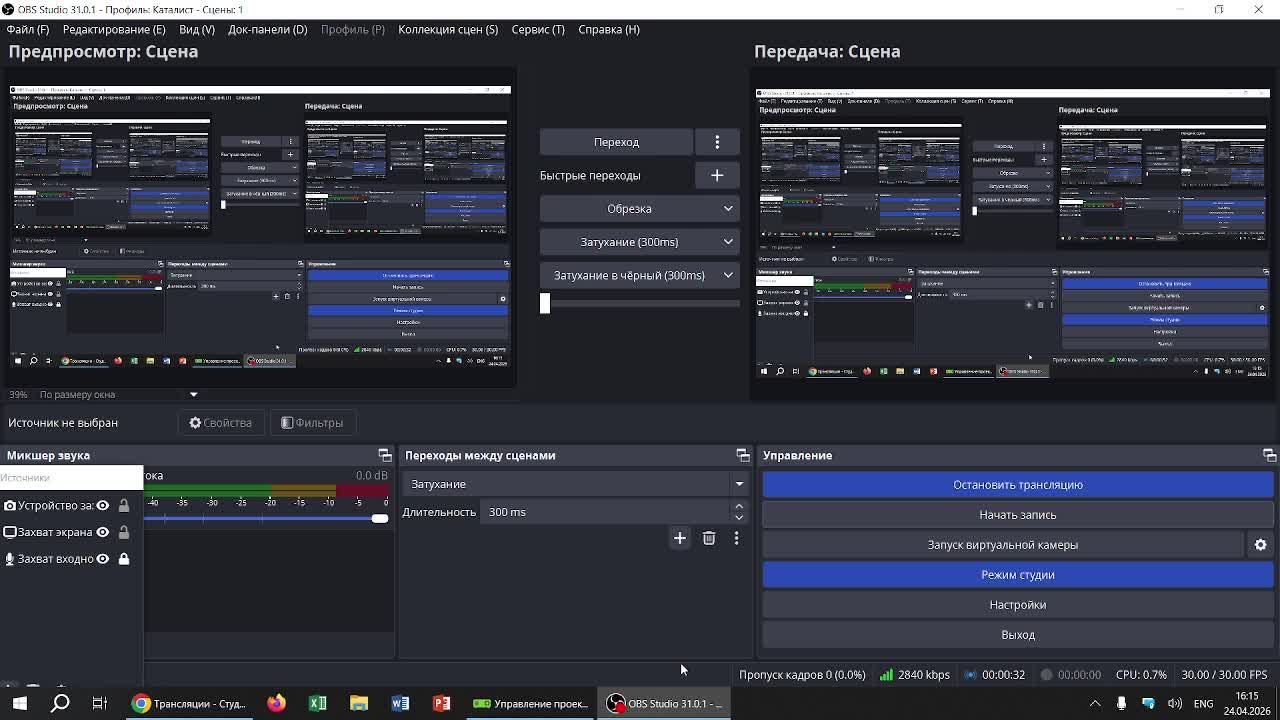Viewport: 1280px width, 720px height.
Task: Open scene transition properties three-dot menu
Action: (x=737, y=538)
